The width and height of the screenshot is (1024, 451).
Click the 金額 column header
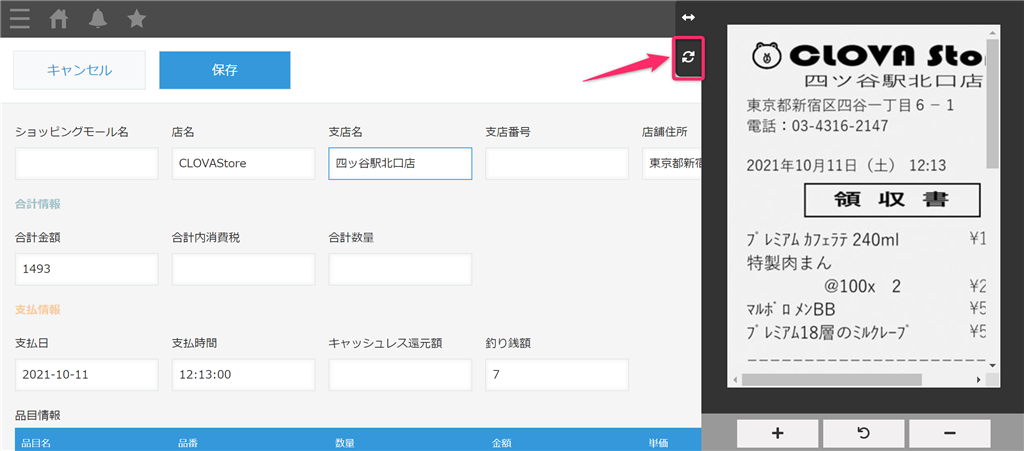point(502,443)
